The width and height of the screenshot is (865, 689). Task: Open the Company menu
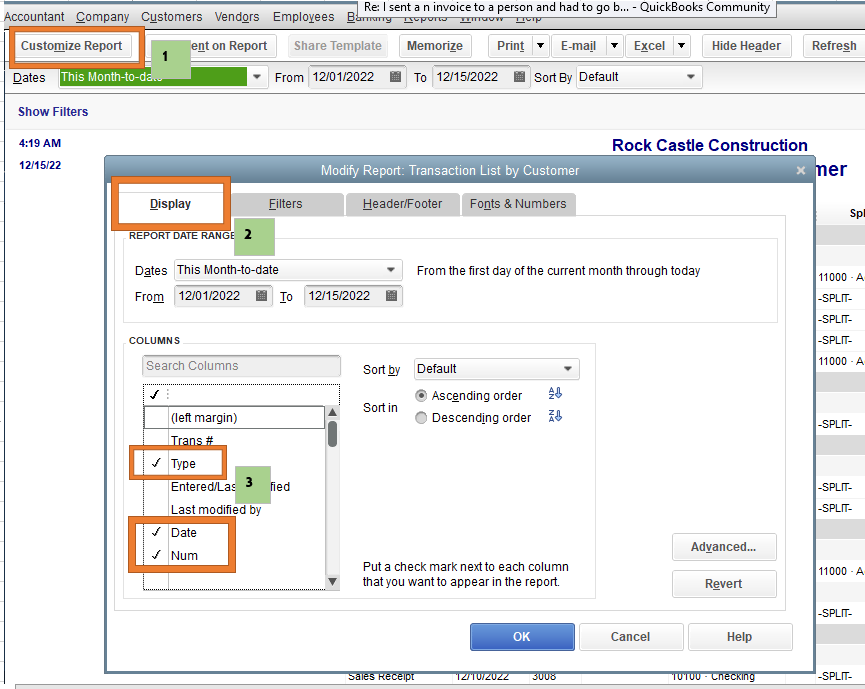[x=103, y=17]
